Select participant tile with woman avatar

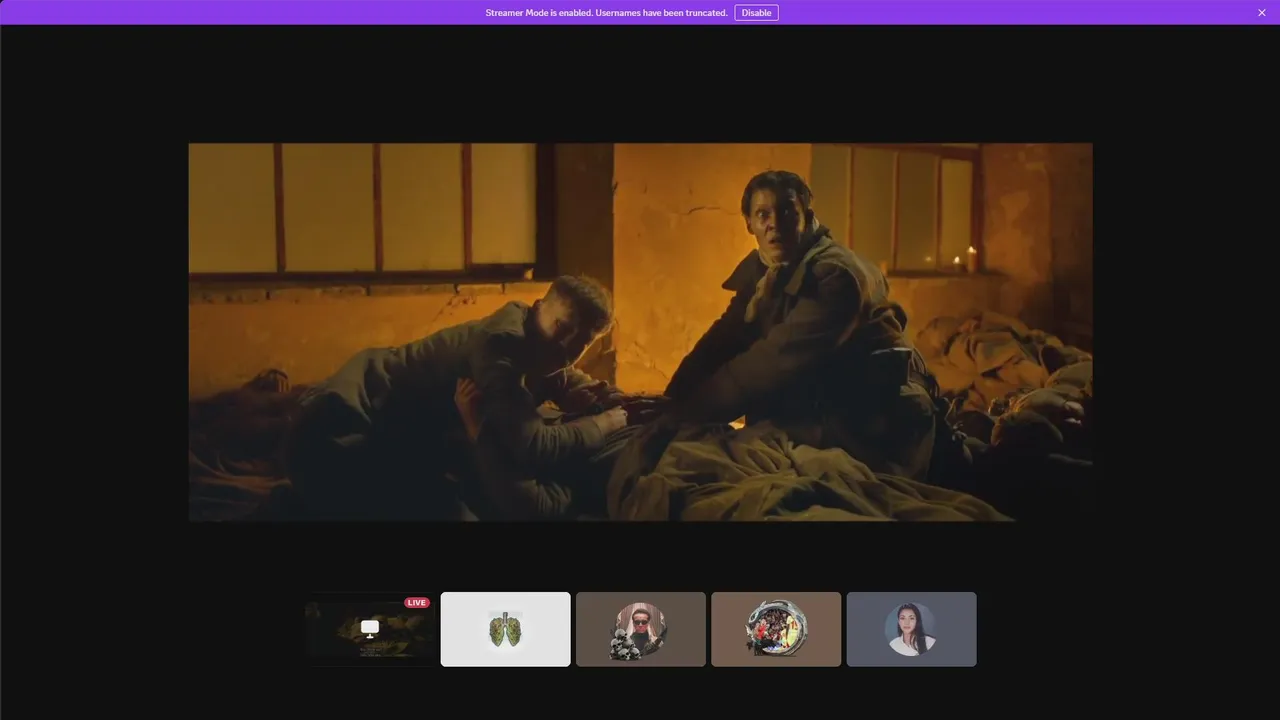click(912, 629)
